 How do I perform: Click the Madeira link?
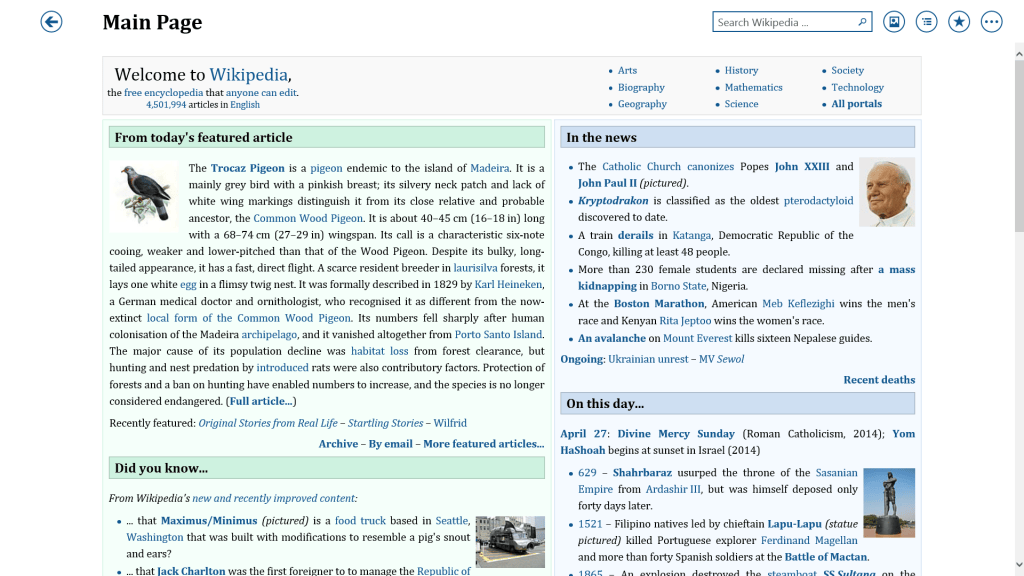489,168
